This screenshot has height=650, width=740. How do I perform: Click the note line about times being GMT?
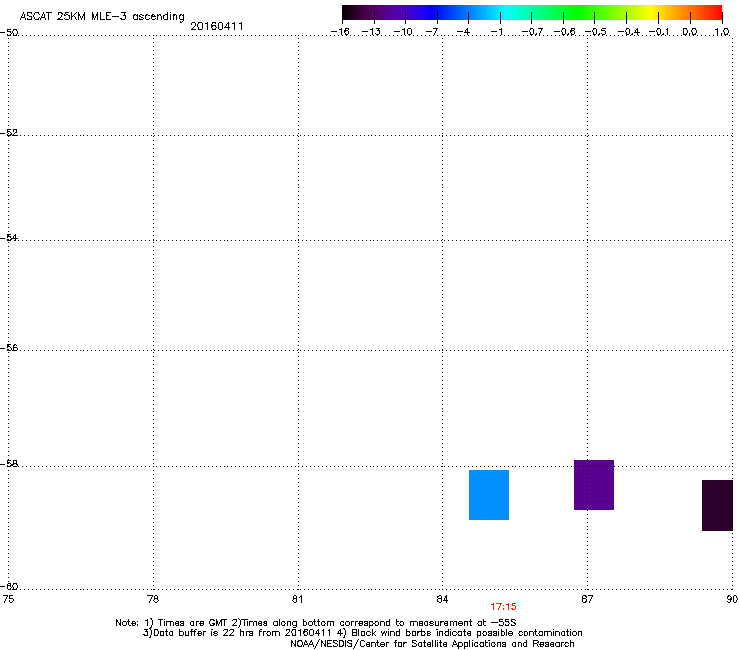click(316, 623)
